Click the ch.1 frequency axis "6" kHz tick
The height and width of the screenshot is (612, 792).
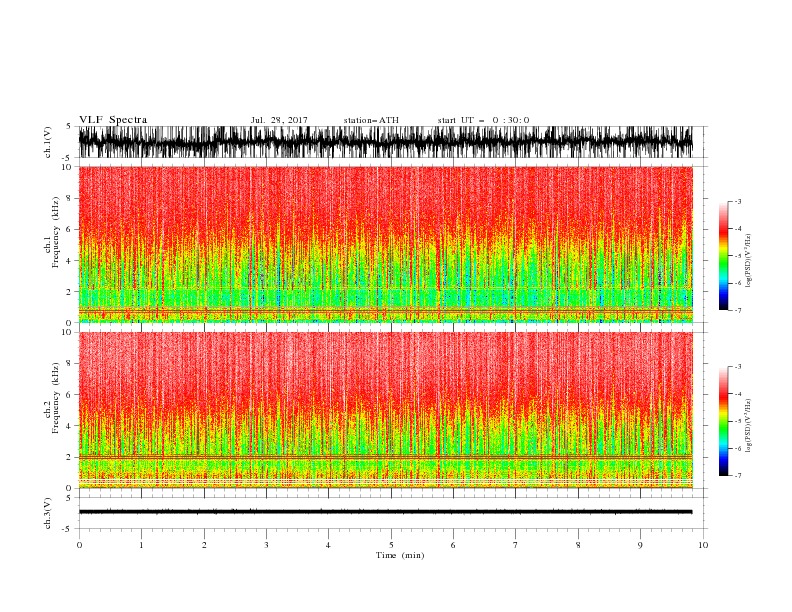tap(69, 229)
